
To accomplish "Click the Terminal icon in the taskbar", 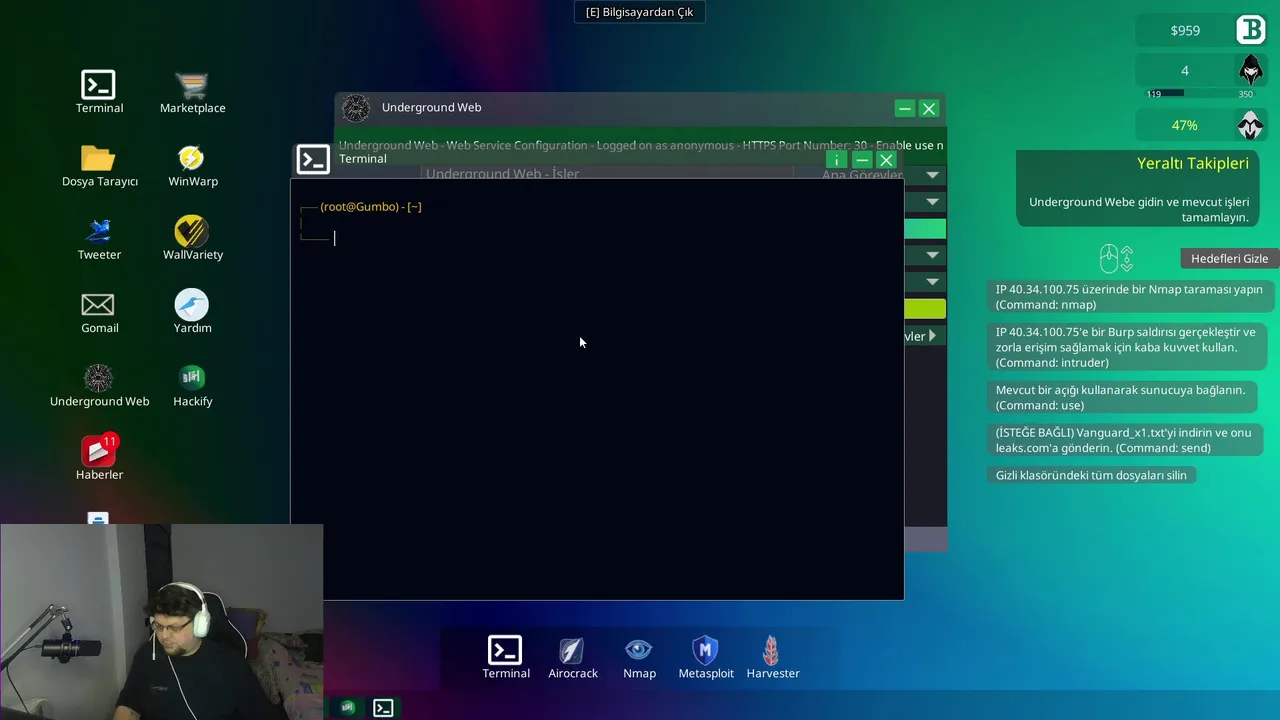I will click(x=383, y=707).
